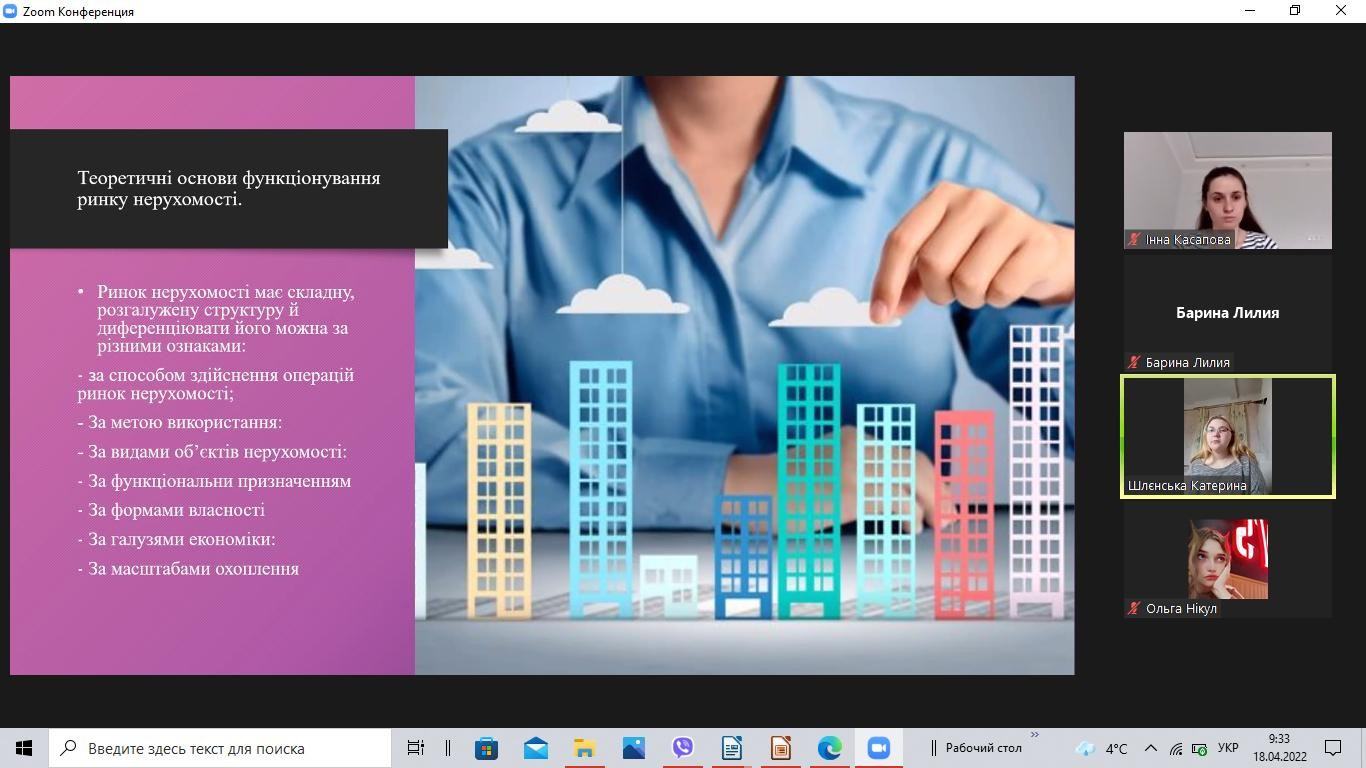Switch input language via УКР indicator
Image resolution: width=1366 pixels, height=768 pixels.
click(1228, 748)
